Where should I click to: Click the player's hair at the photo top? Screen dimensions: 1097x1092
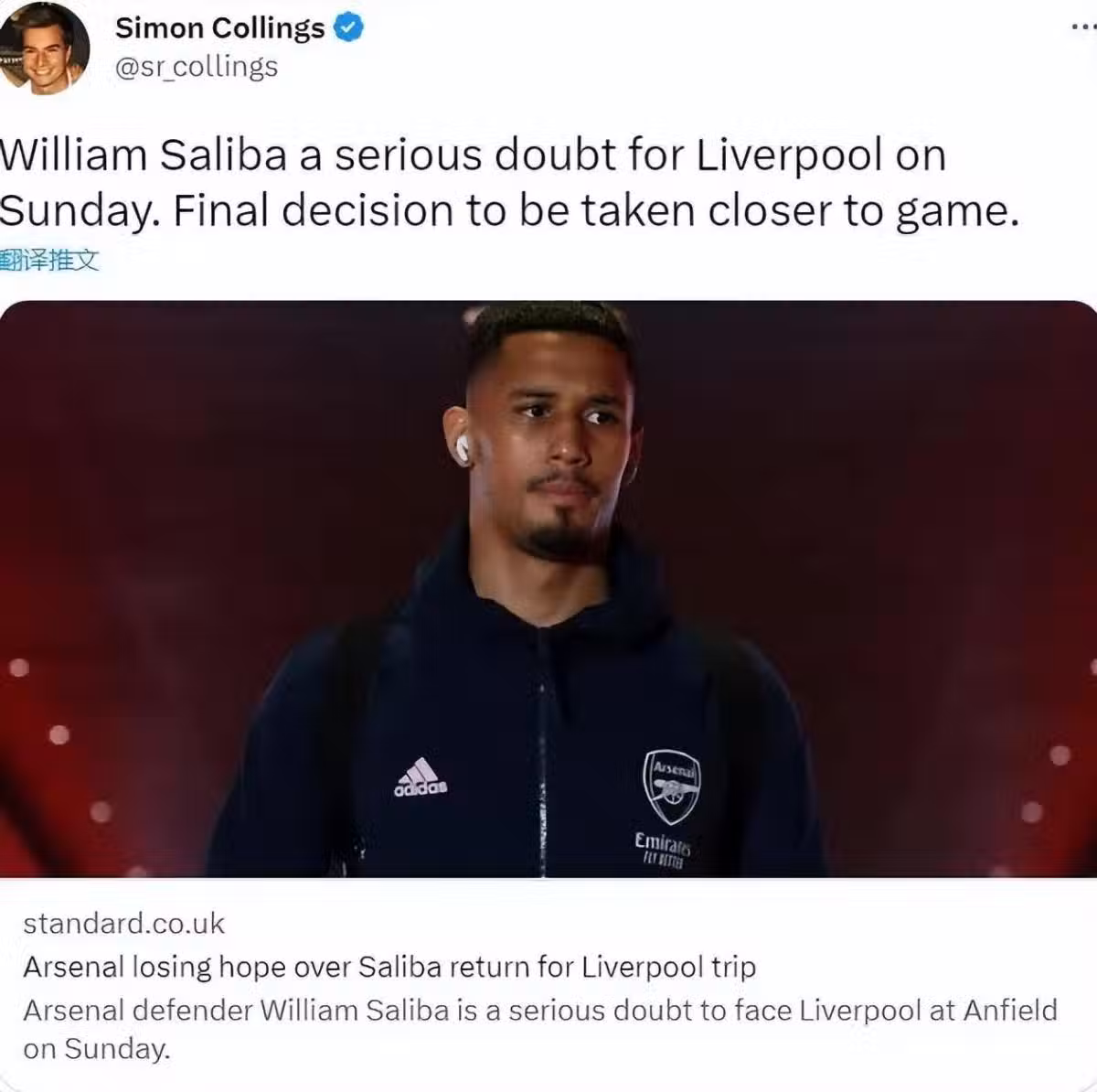547,334
